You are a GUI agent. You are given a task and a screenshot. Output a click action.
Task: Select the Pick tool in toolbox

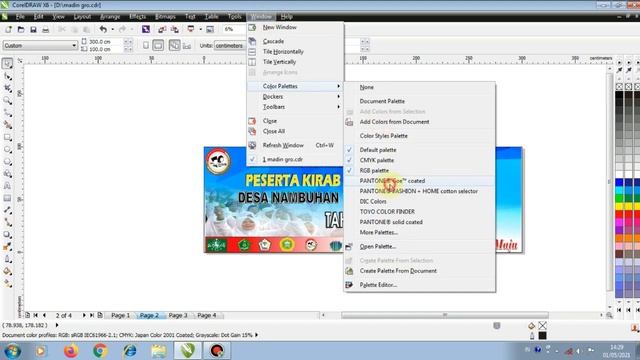click(7, 64)
